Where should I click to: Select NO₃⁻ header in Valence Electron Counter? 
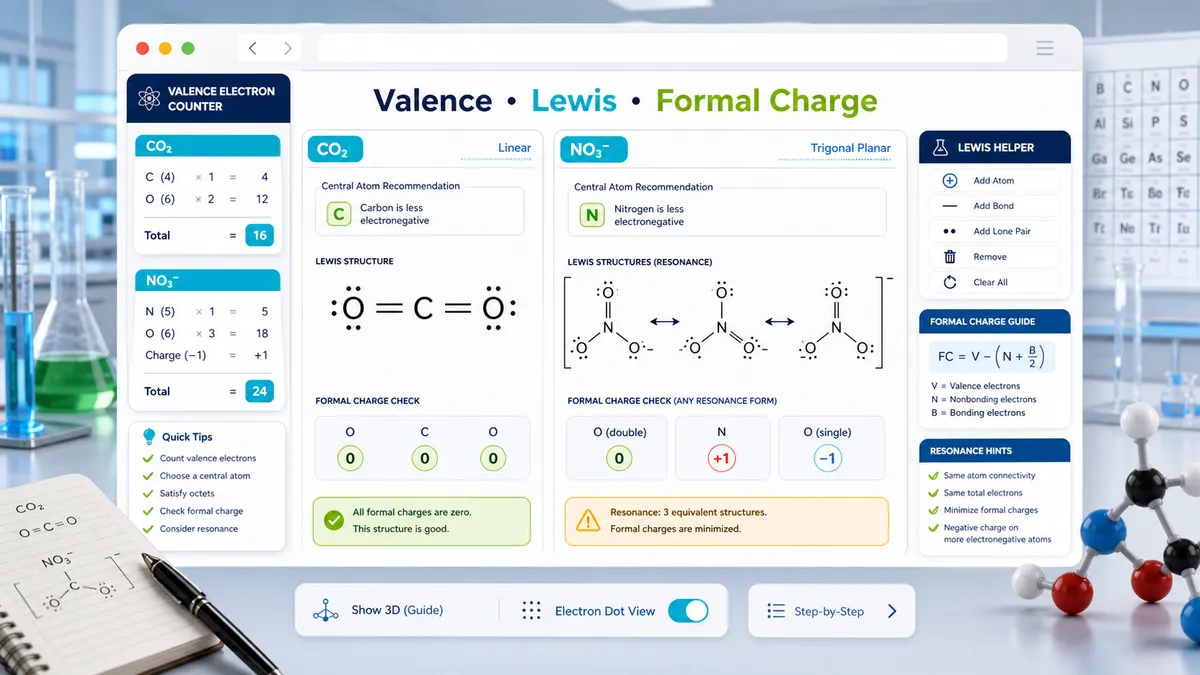[208, 281]
